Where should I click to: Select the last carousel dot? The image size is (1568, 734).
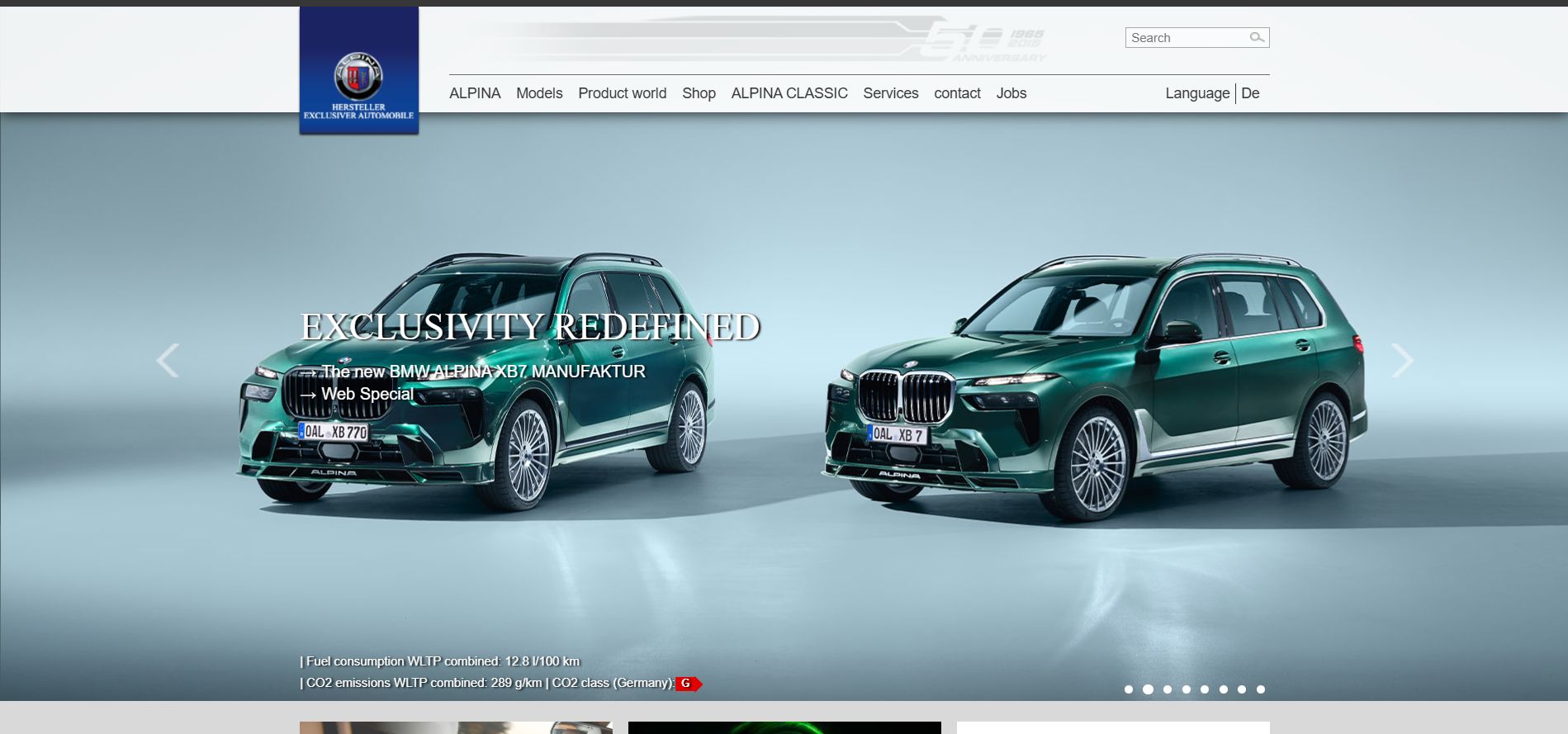(x=1261, y=689)
